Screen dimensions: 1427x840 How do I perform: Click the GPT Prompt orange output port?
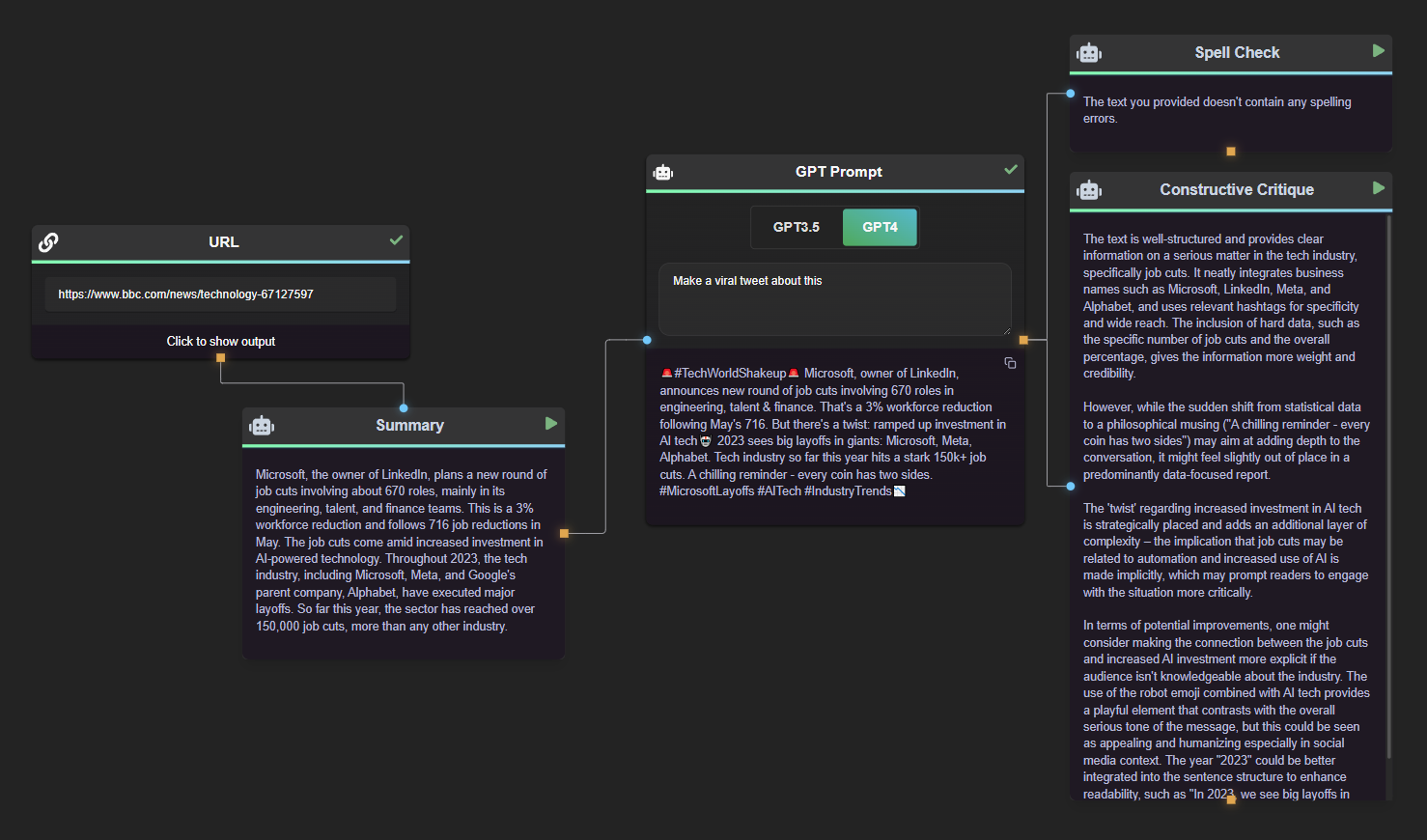coord(1023,340)
